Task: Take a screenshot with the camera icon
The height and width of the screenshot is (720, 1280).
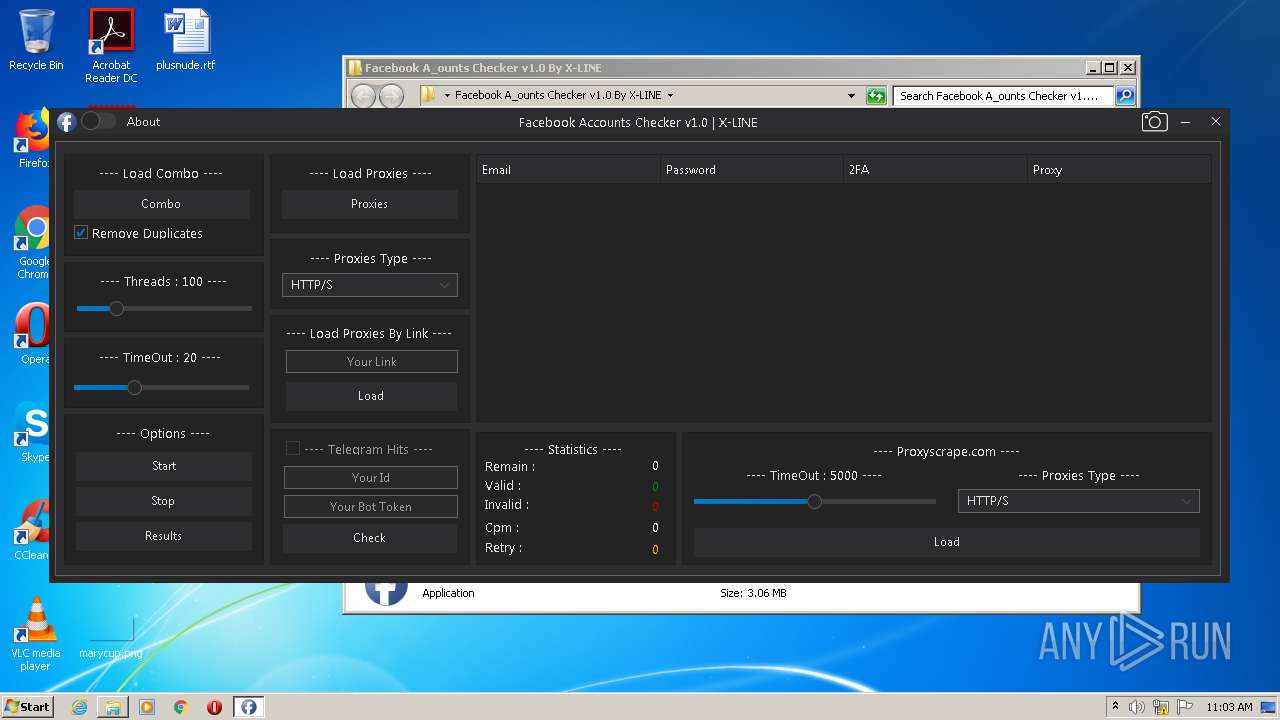Action: pos(1154,122)
